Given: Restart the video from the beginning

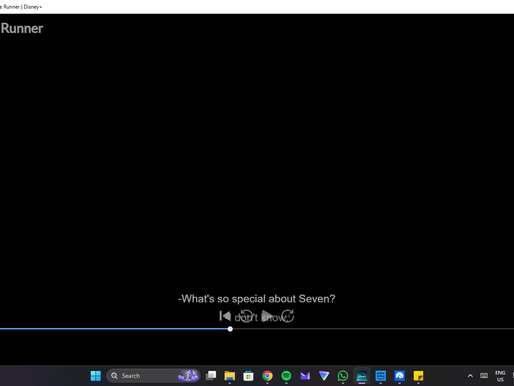Looking at the screenshot, I should click(225, 316).
